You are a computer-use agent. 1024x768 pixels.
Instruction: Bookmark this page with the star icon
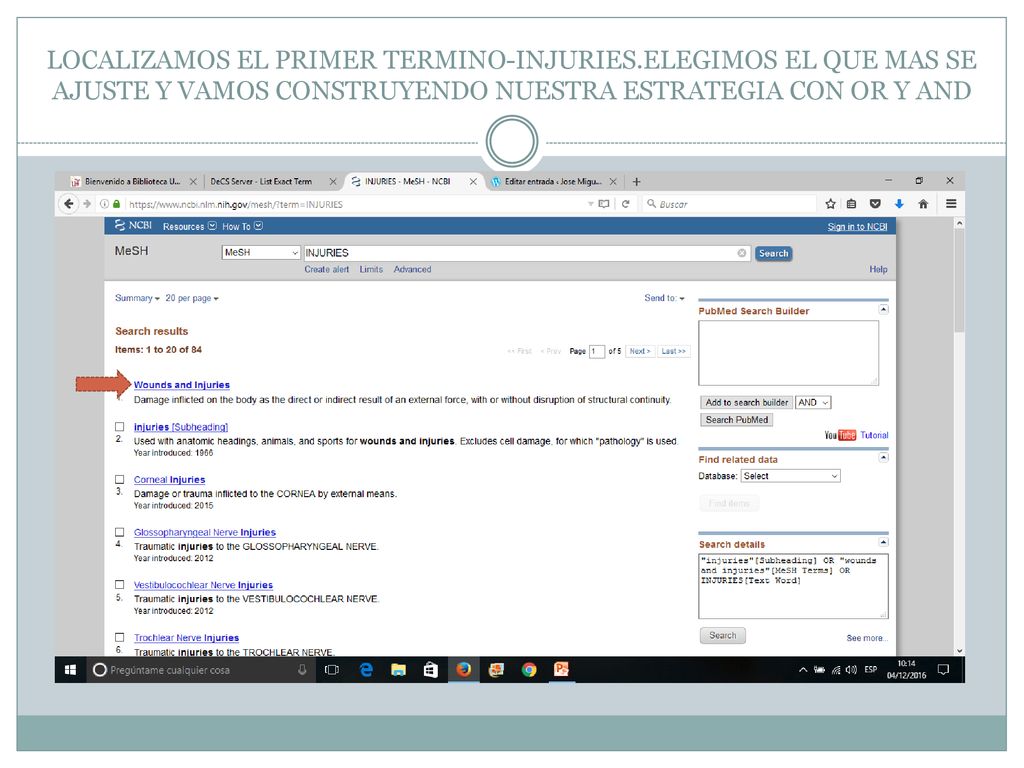tap(830, 204)
